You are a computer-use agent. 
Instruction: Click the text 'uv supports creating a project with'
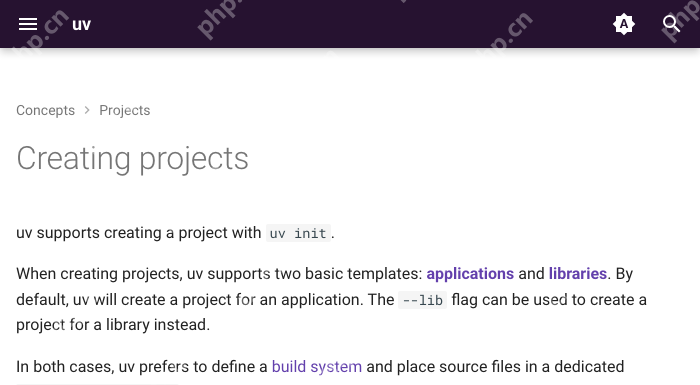(138, 233)
